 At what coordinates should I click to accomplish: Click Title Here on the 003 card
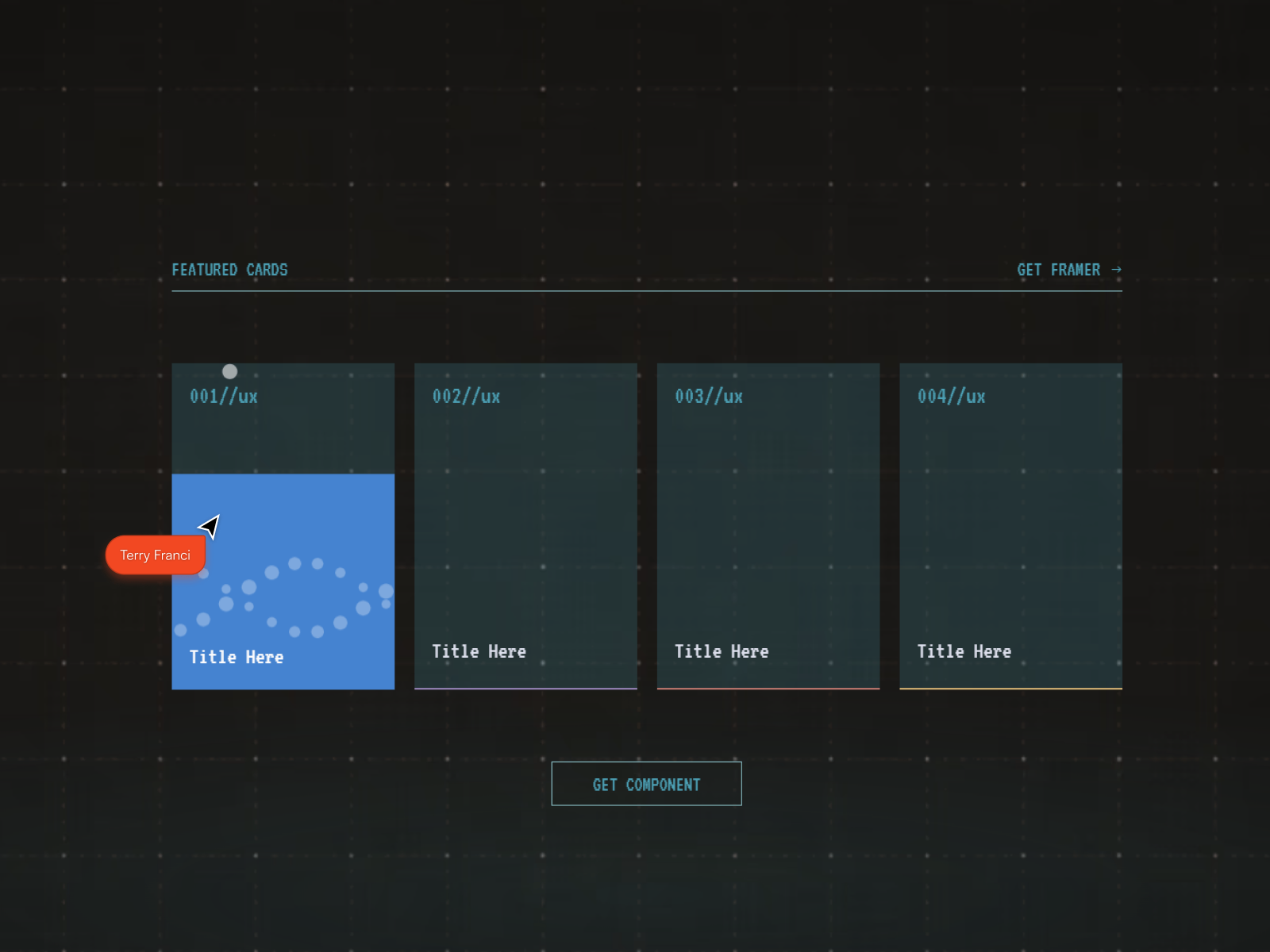(722, 651)
